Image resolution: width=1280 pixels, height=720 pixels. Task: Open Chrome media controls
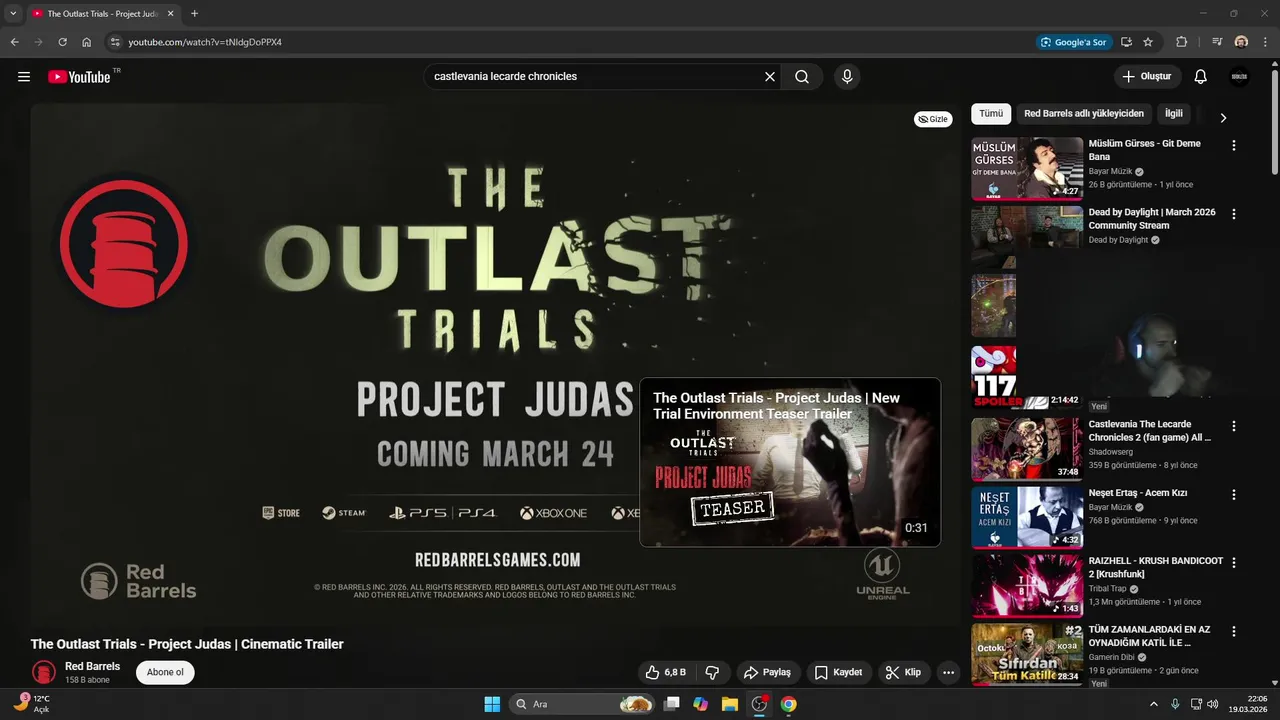point(1217,42)
